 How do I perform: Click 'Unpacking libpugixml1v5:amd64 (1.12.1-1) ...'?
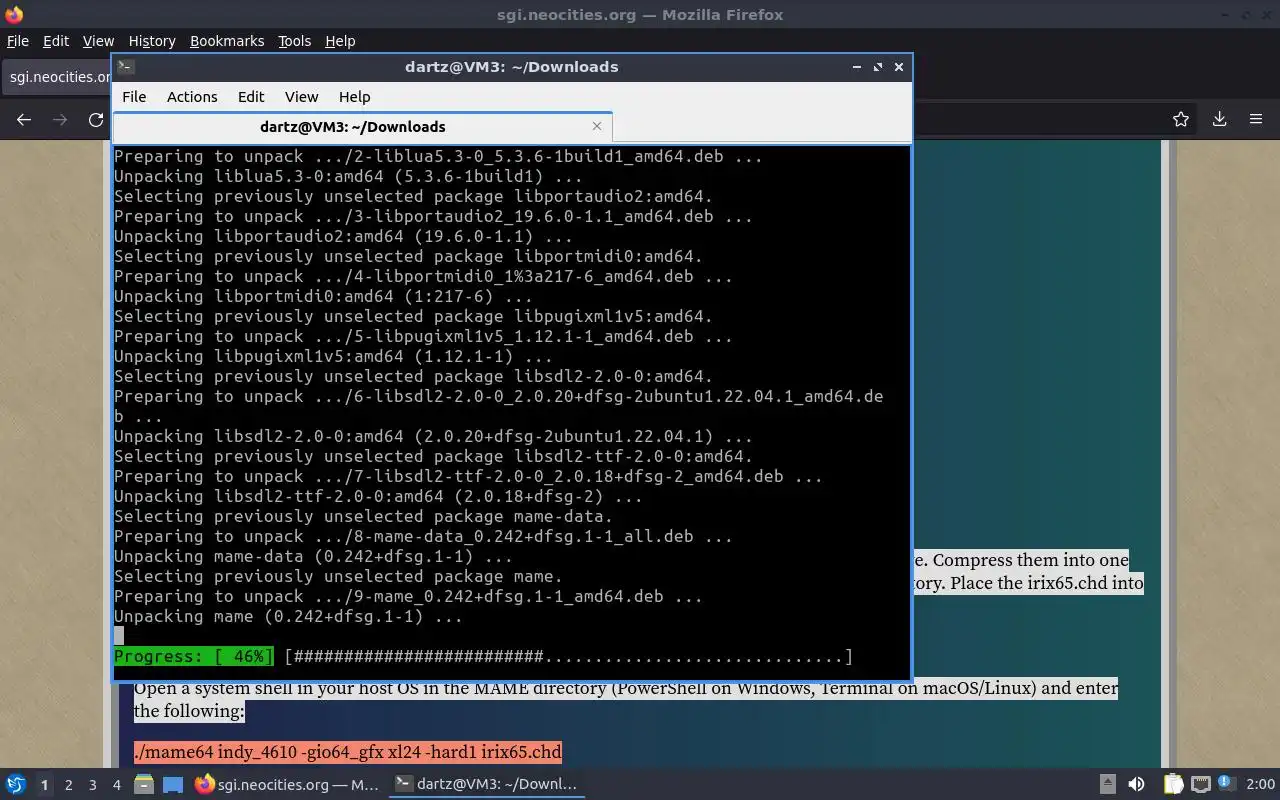[x=333, y=356]
